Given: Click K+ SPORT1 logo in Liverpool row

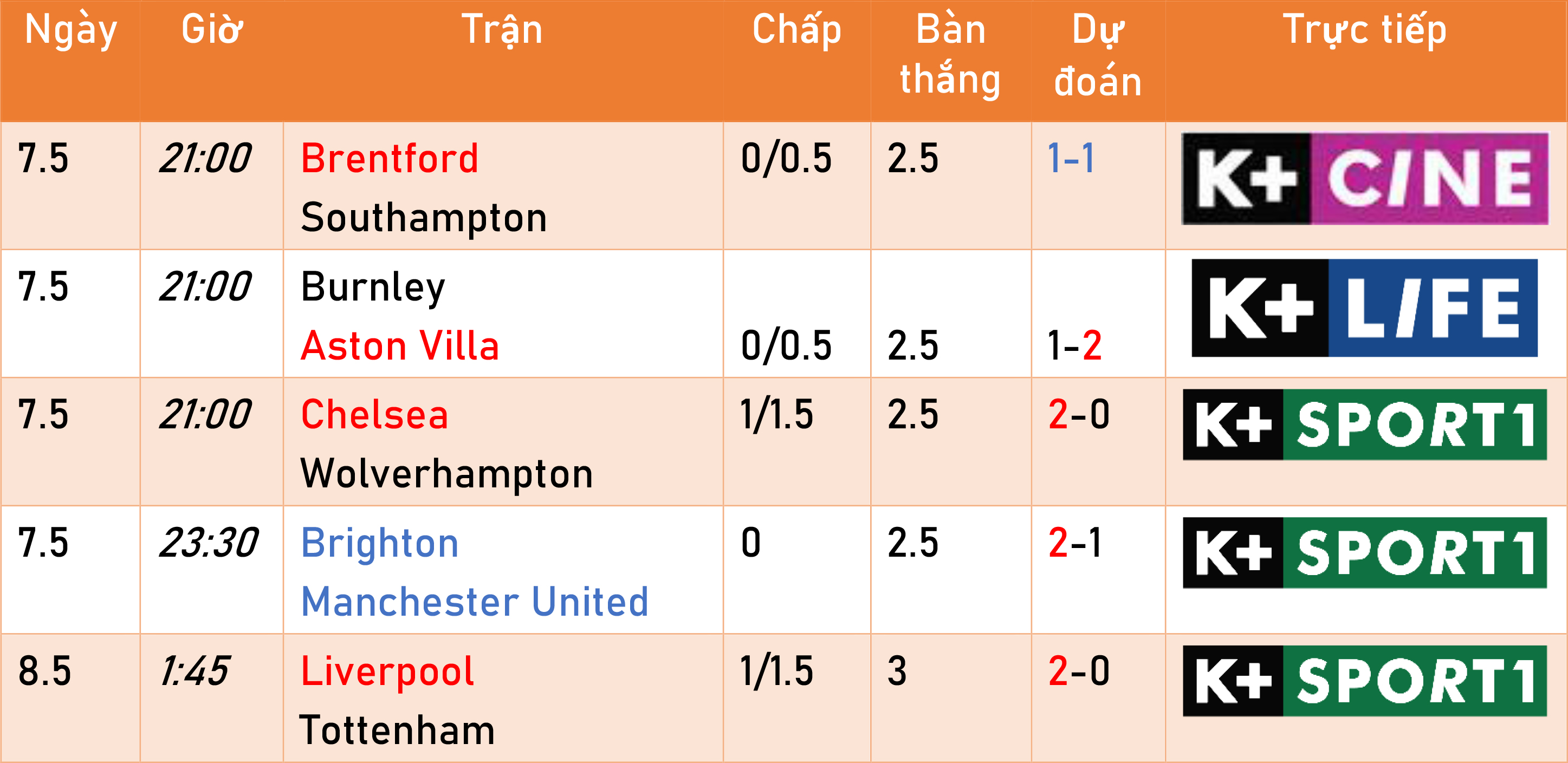Looking at the screenshot, I should pos(1365,681).
